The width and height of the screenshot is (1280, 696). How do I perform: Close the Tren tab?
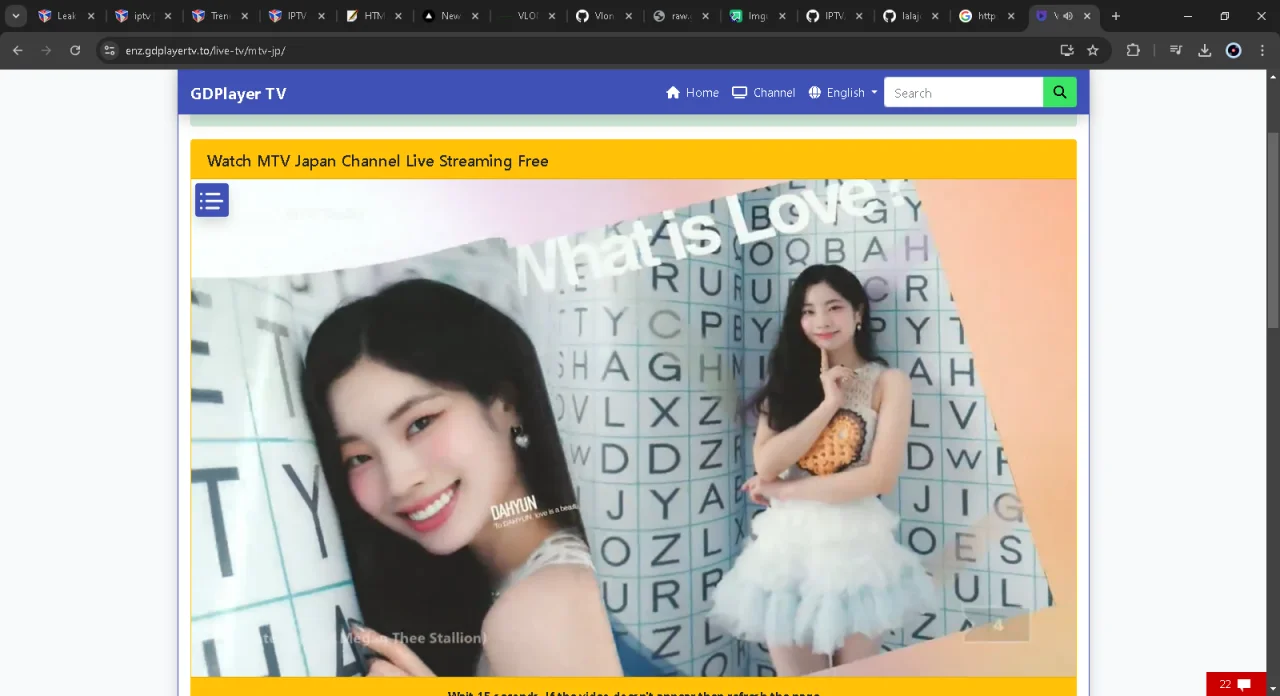(244, 16)
